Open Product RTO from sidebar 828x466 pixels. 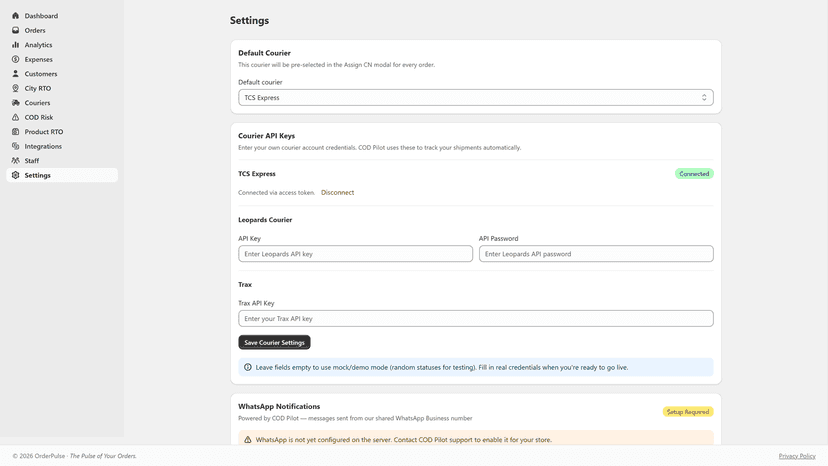62,132
